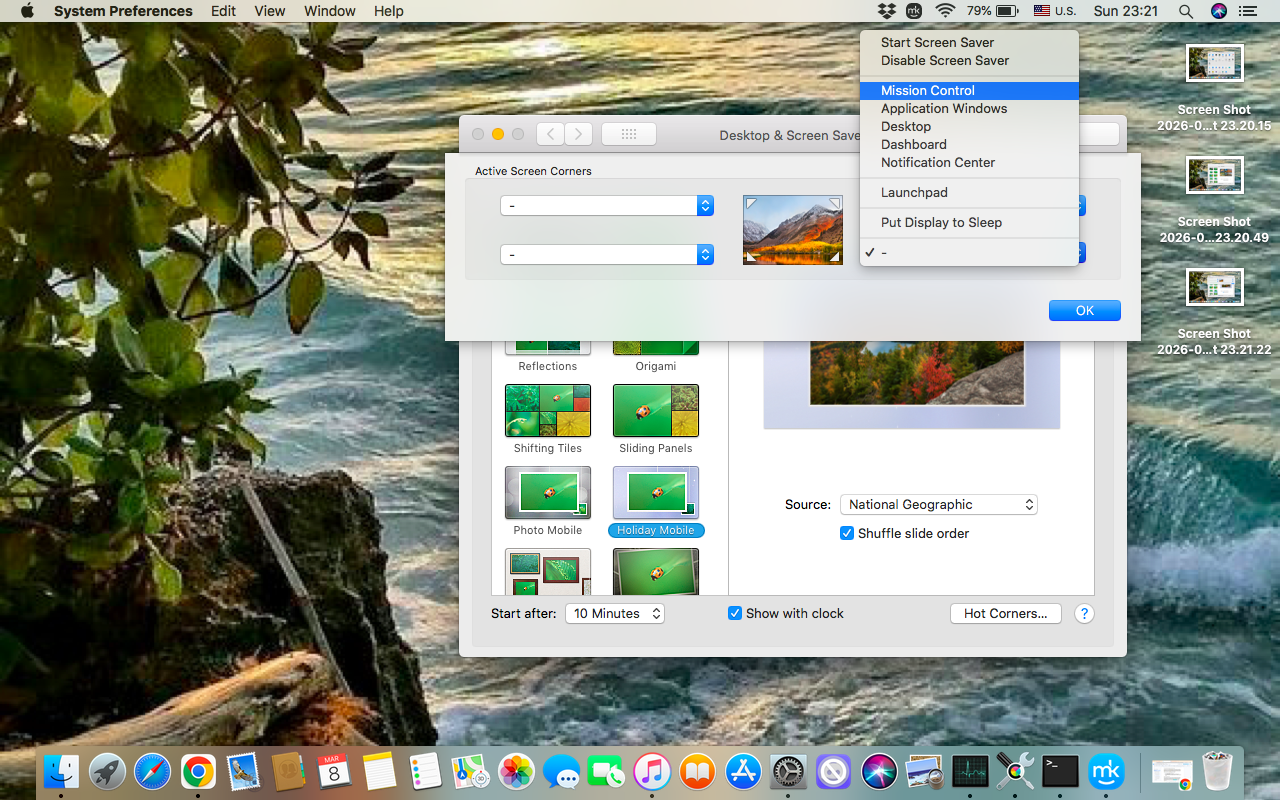Select the Shifting Tiles screensaver thumbnail
The width and height of the screenshot is (1280, 800).
[547, 410]
